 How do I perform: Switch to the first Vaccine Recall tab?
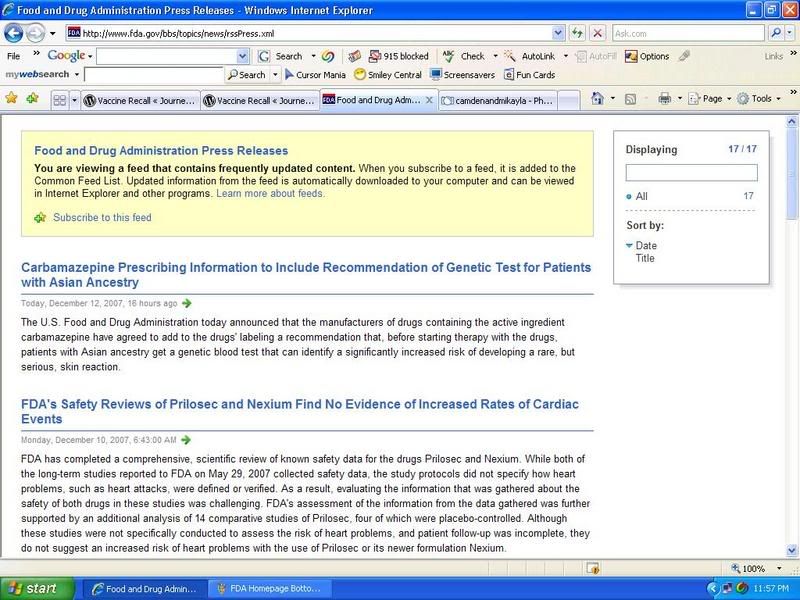click(x=140, y=101)
